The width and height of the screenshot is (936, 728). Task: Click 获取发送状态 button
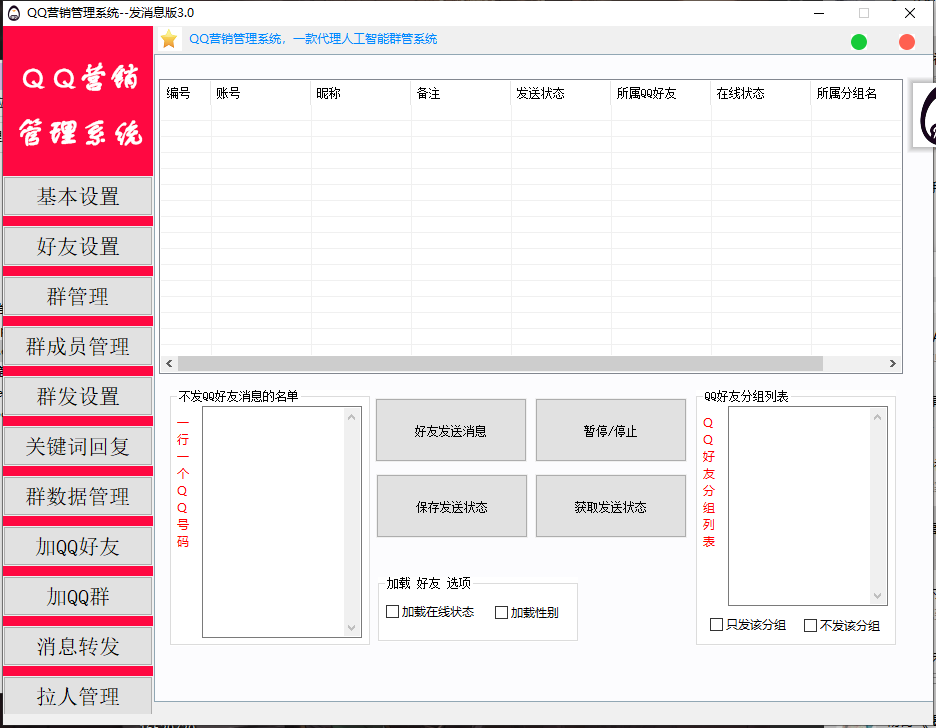(x=611, y=506)
